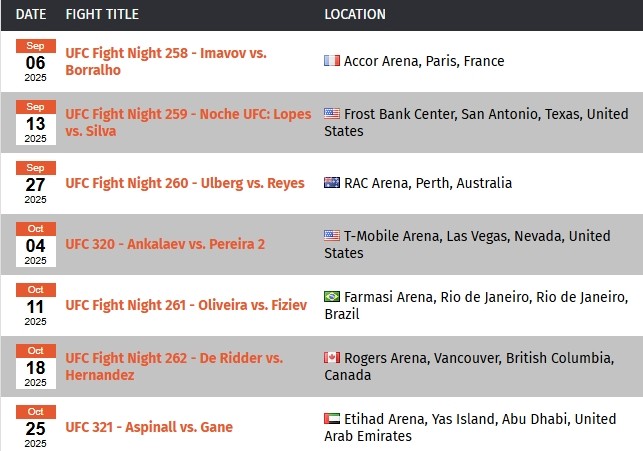Click the United Arab Emirates flag icon
The width and height of the screenshot is (643, 451).
click(x=332, y=419)
